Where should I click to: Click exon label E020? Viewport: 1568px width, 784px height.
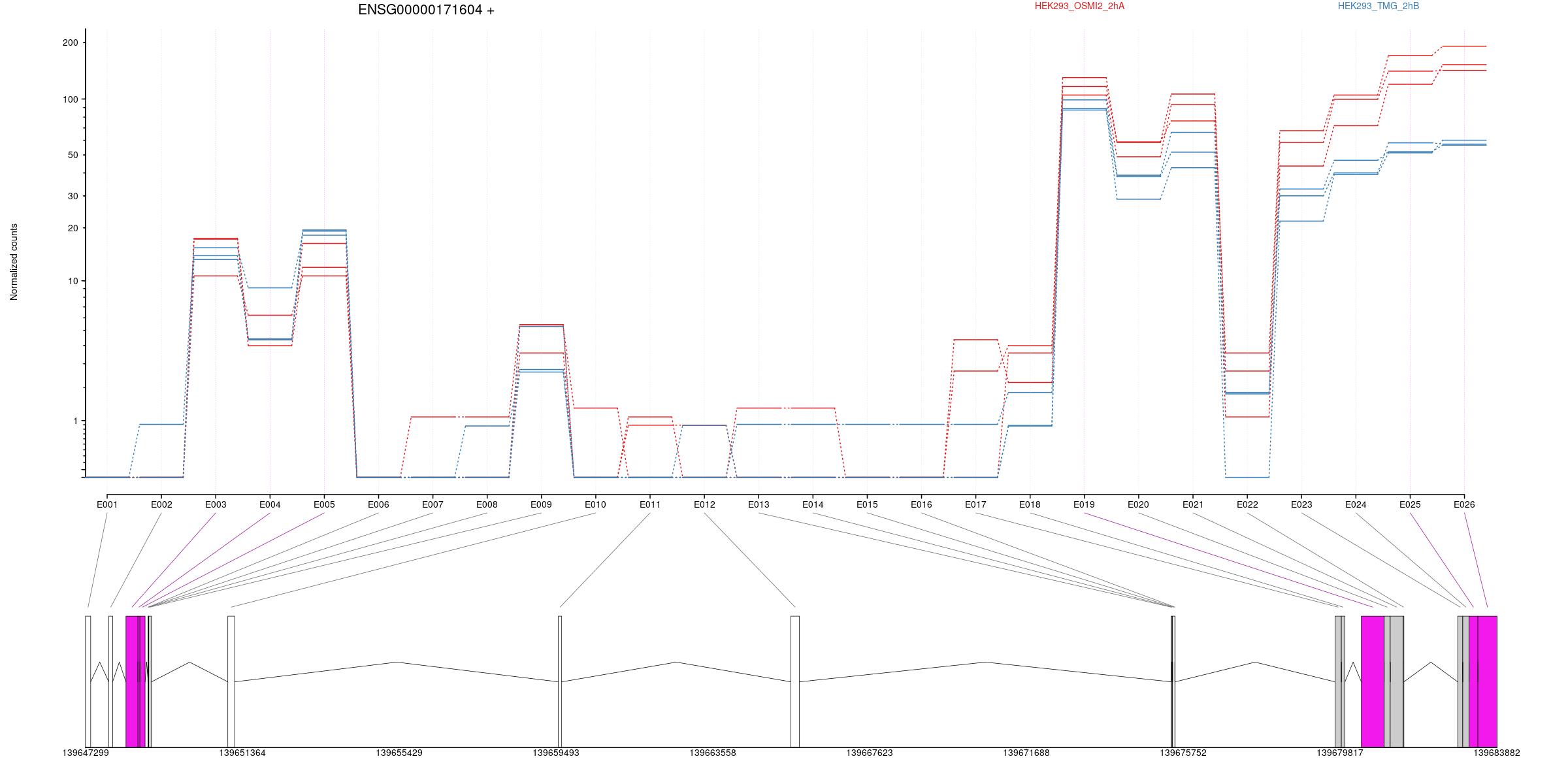pyautogui.click(x=1138, y=504)
